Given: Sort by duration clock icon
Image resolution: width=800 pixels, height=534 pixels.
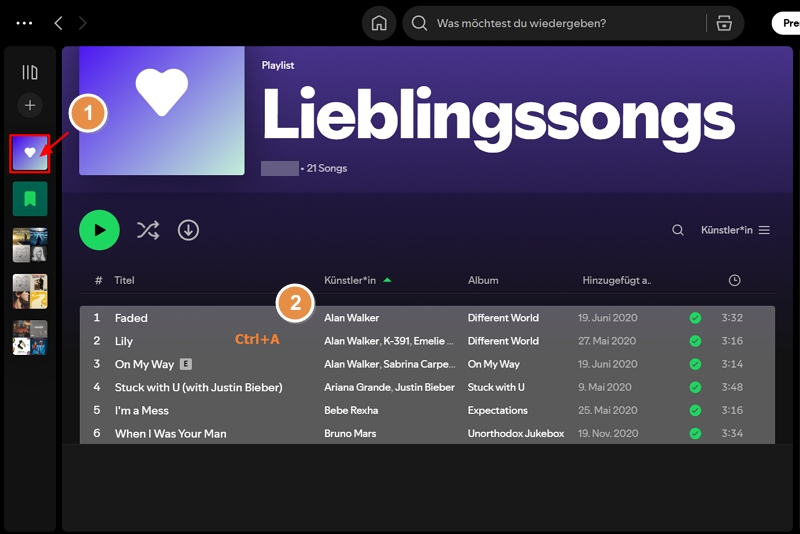Looking at the screenshot, I should point(734,280).
